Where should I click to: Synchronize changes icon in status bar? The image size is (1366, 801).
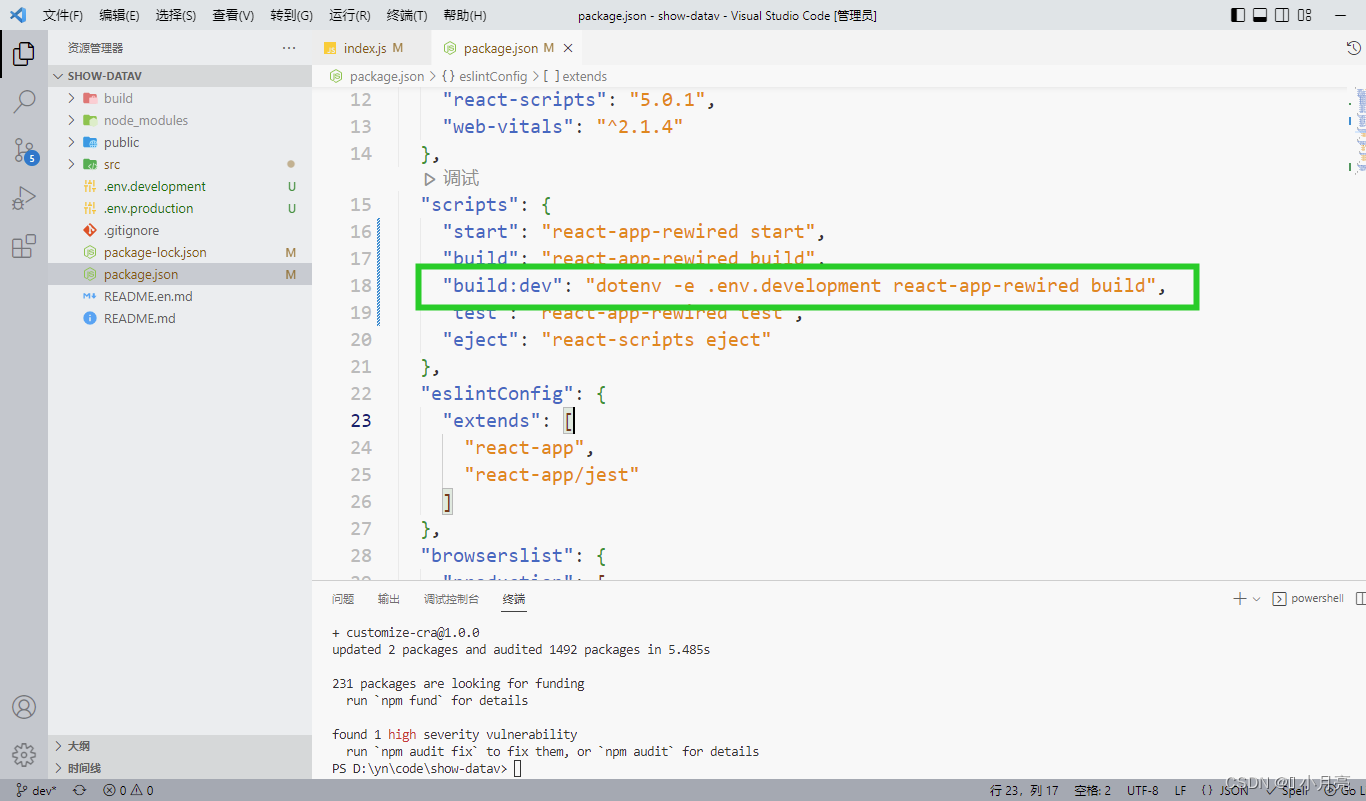[x=79, y=790]
